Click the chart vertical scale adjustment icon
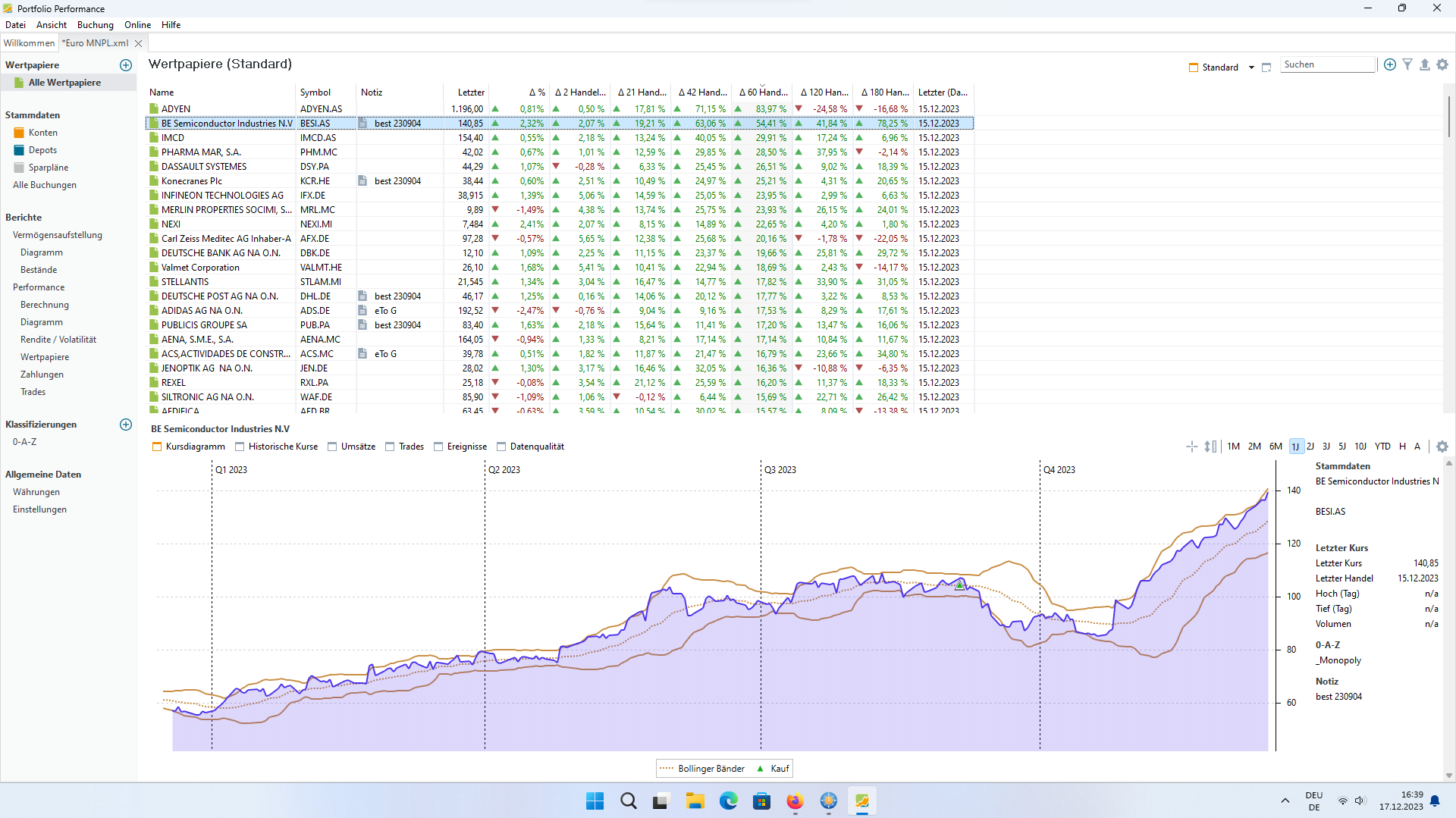Screen dimensions: 1456x818 (x=1210, y=447)
